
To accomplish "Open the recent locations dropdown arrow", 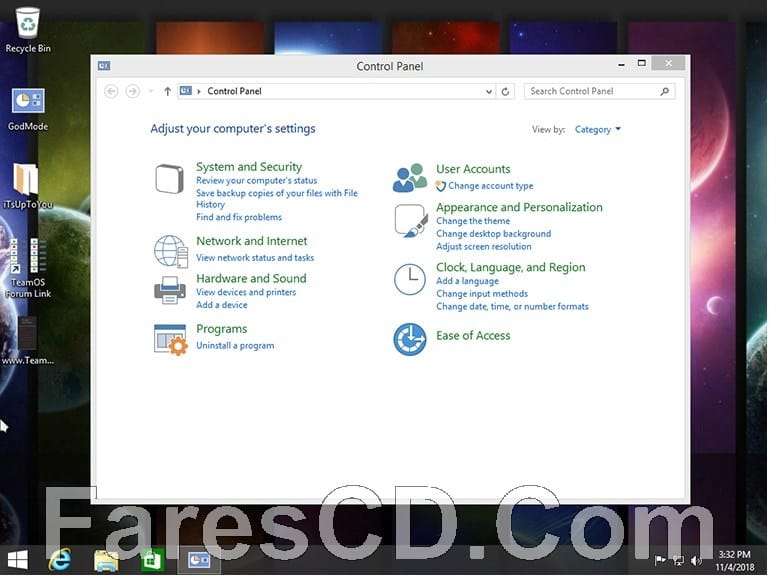I will click(x=151, y=91).
